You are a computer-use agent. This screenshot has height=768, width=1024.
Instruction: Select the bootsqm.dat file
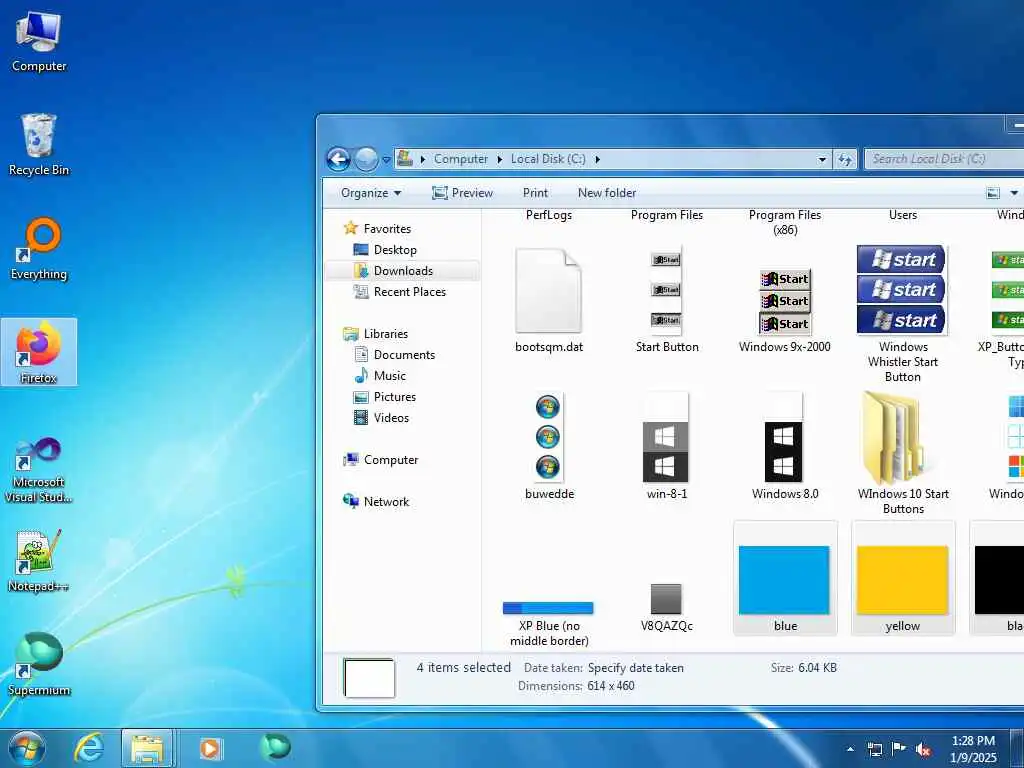coord(549,300)
